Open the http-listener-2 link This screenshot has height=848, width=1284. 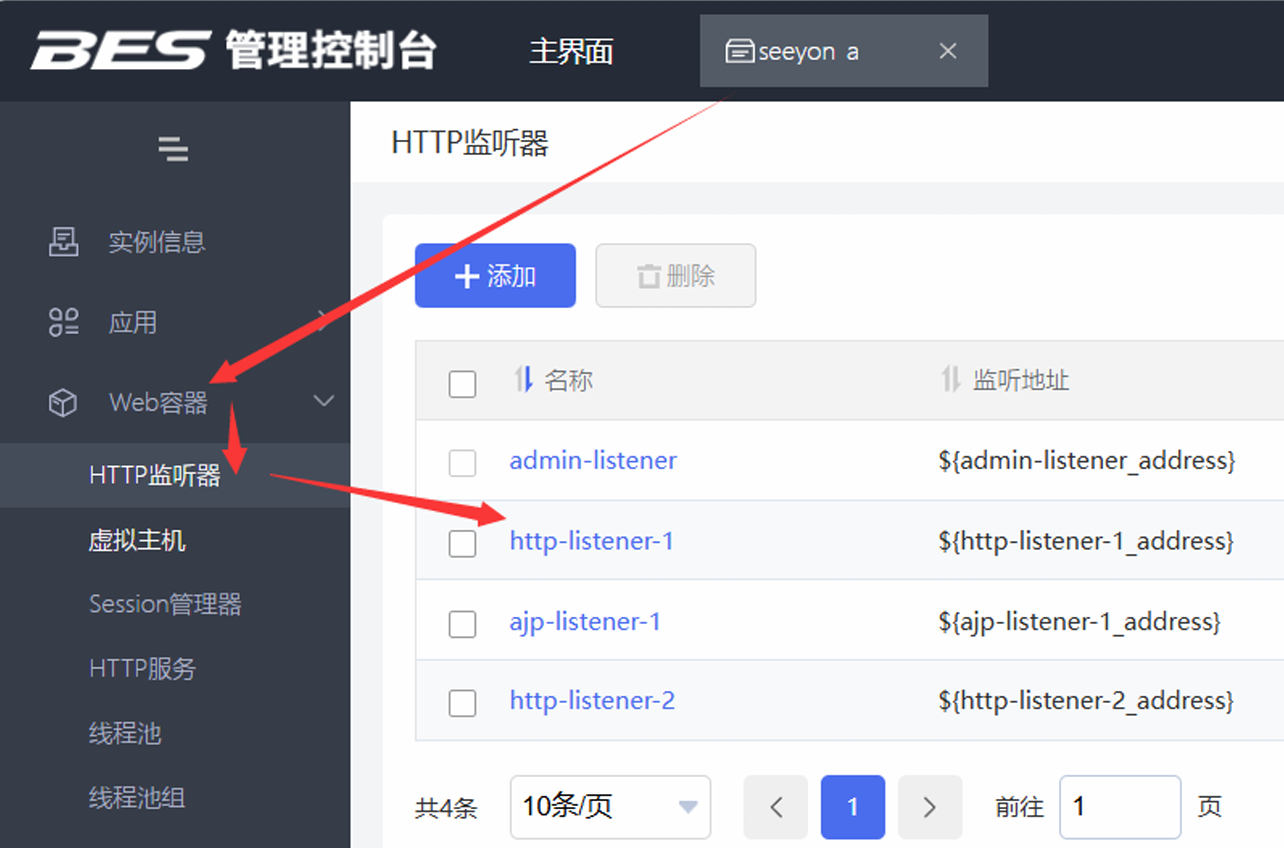[x=592, y=701]
